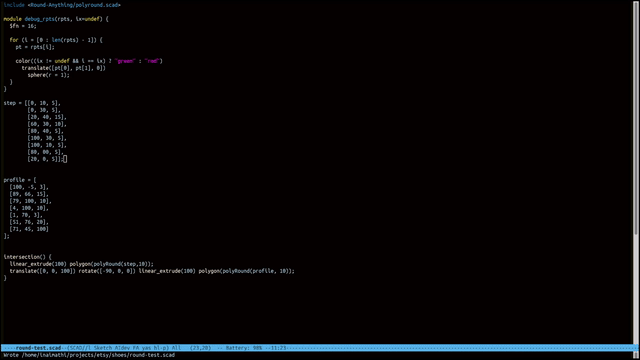640x360 pixels.
Task: Click the 'undef' in ix=undef parameter
Action: coord(92,19)
